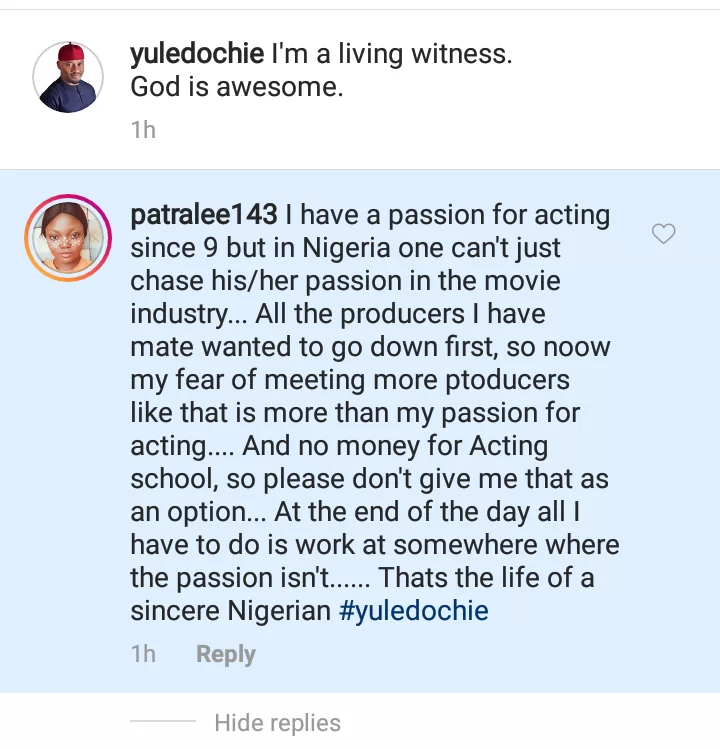Click the 1h timestamp beside Reply

tap(143, 654)
